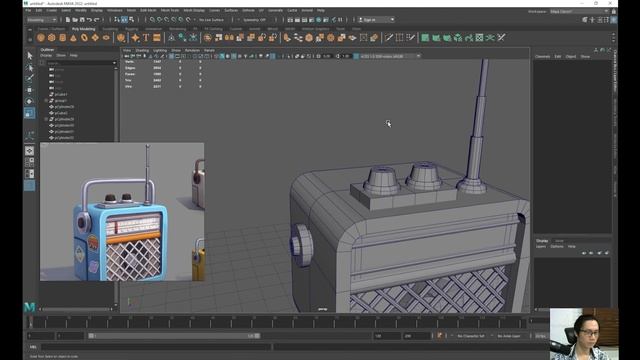Toggle the single-pane layout button in toolbox
640x360 pixels.
[29, 151]
